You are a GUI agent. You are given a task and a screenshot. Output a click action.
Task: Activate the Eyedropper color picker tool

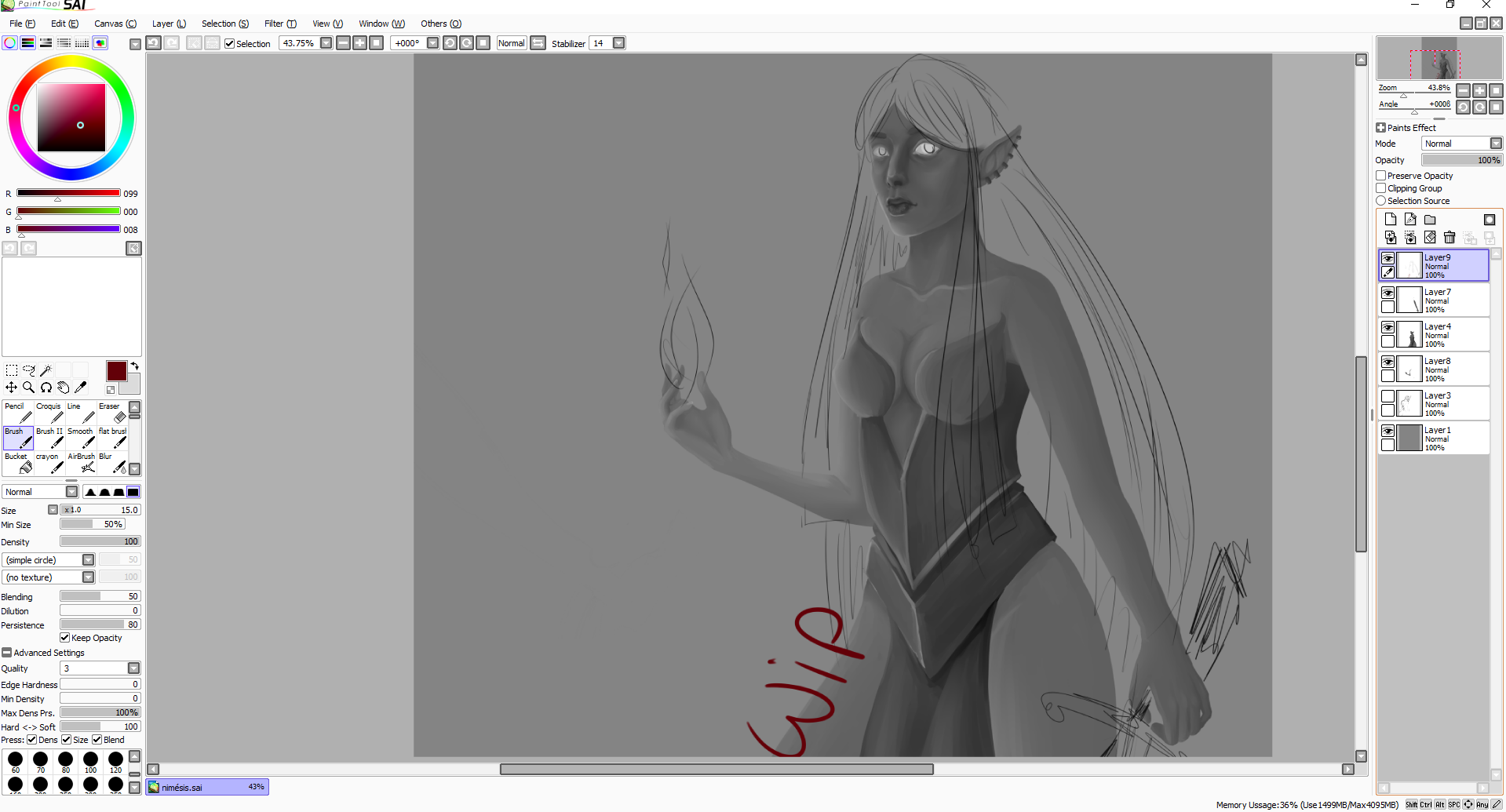tap(81, 387)
